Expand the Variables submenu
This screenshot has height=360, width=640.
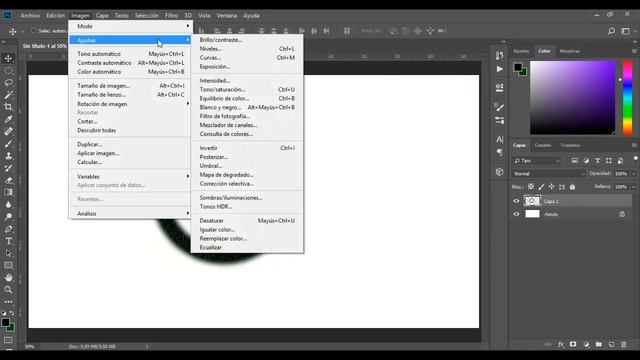click(x=130, y=176)
